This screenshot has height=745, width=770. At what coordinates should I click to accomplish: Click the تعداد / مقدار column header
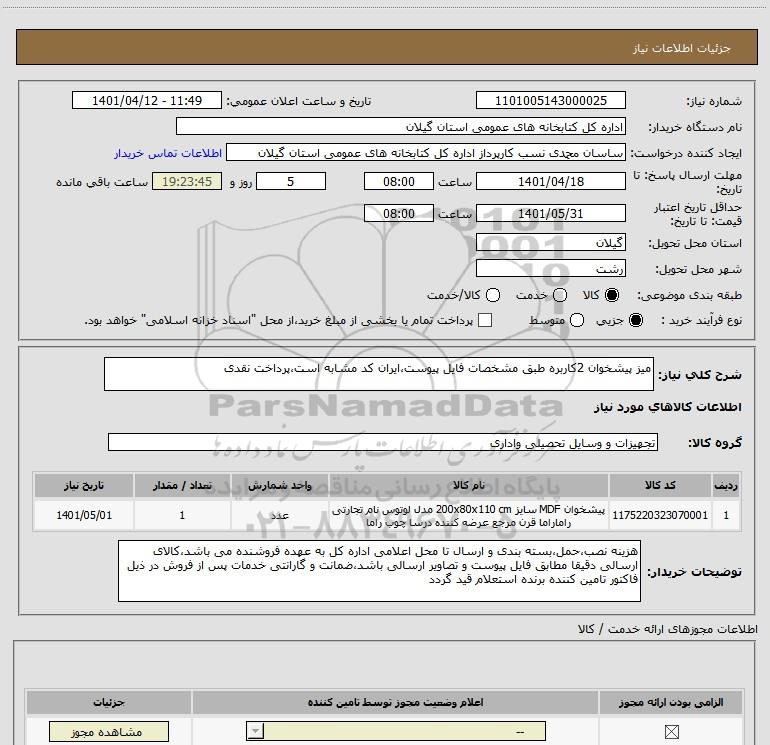182,485
